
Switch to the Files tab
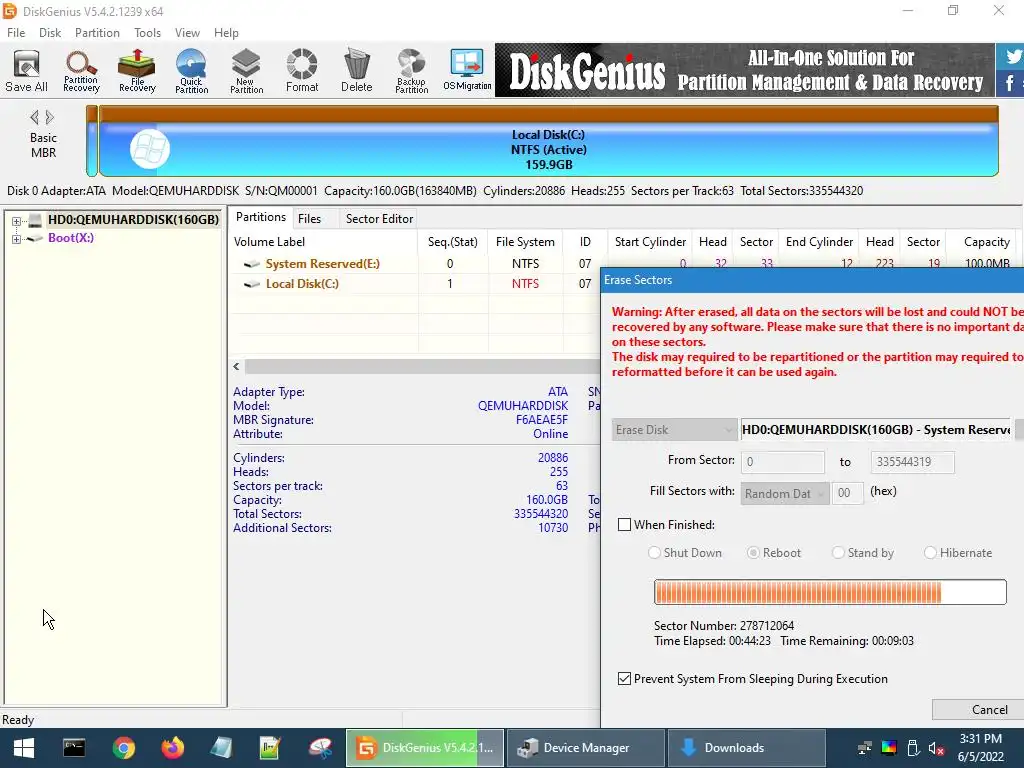click(310, 219)
